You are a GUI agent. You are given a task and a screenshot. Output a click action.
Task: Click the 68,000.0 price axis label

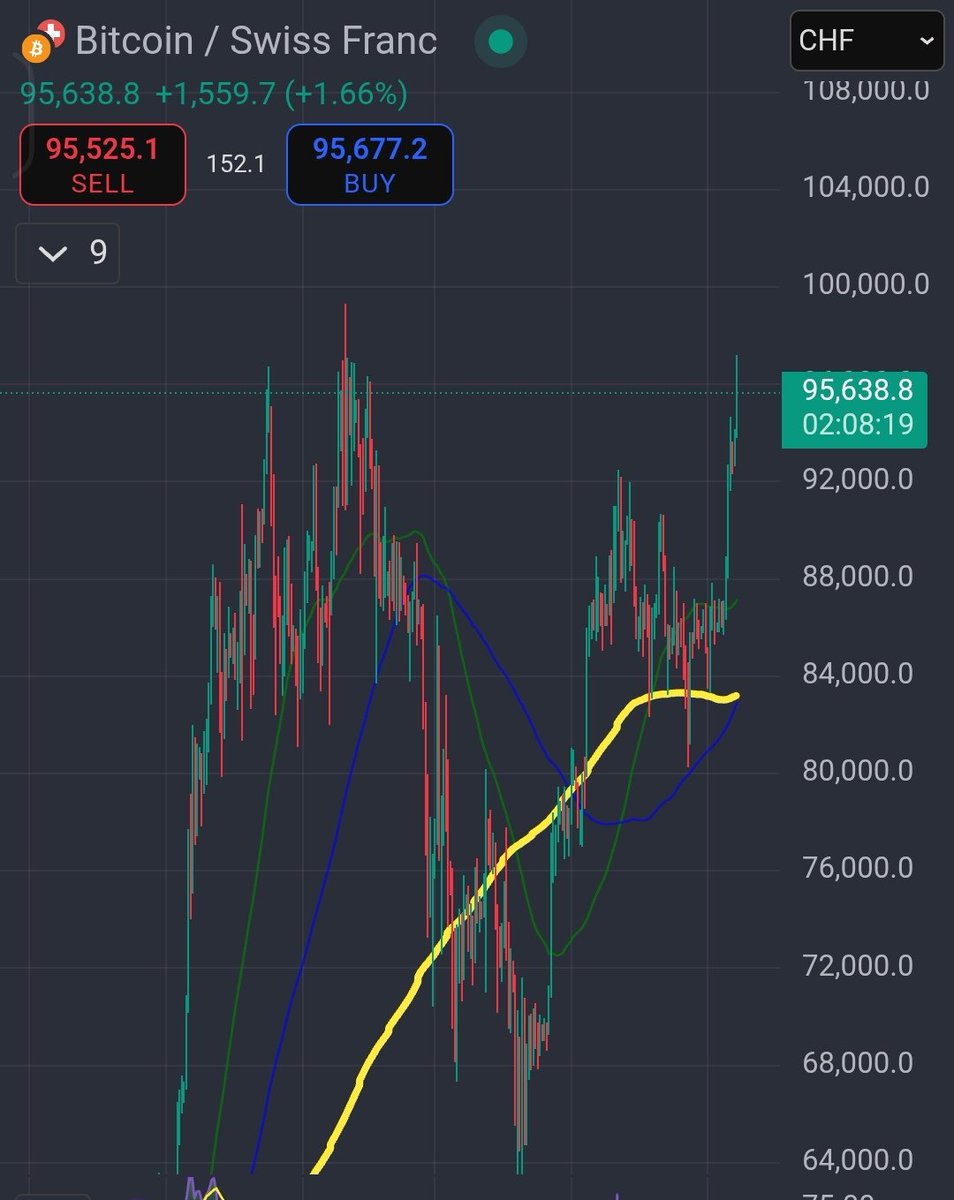click(858, 1063)
